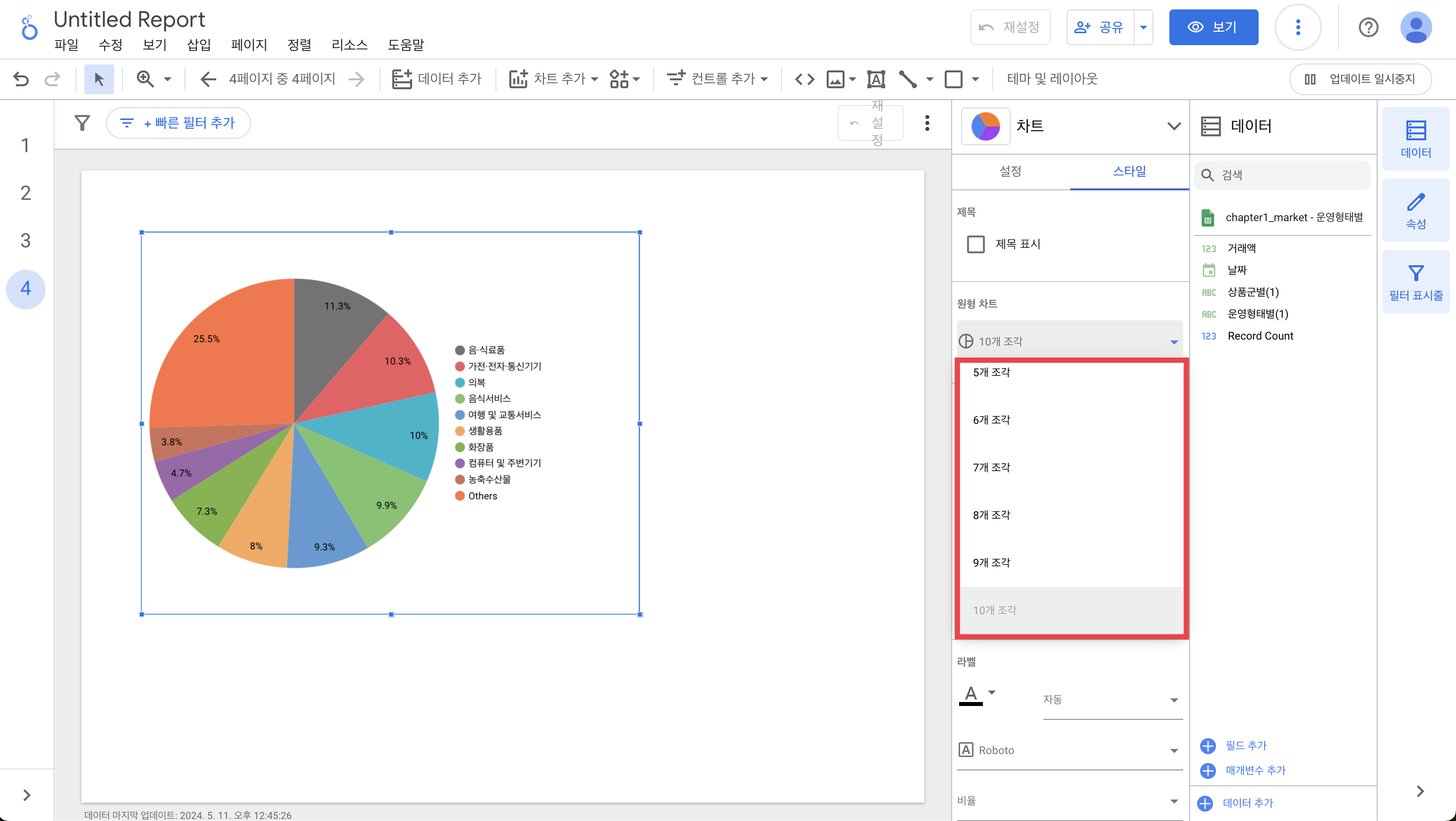Screen dimensions: 1456x821
Task: Open the 속성 properties pencil panel
Action: click(x=1415, y=210)
